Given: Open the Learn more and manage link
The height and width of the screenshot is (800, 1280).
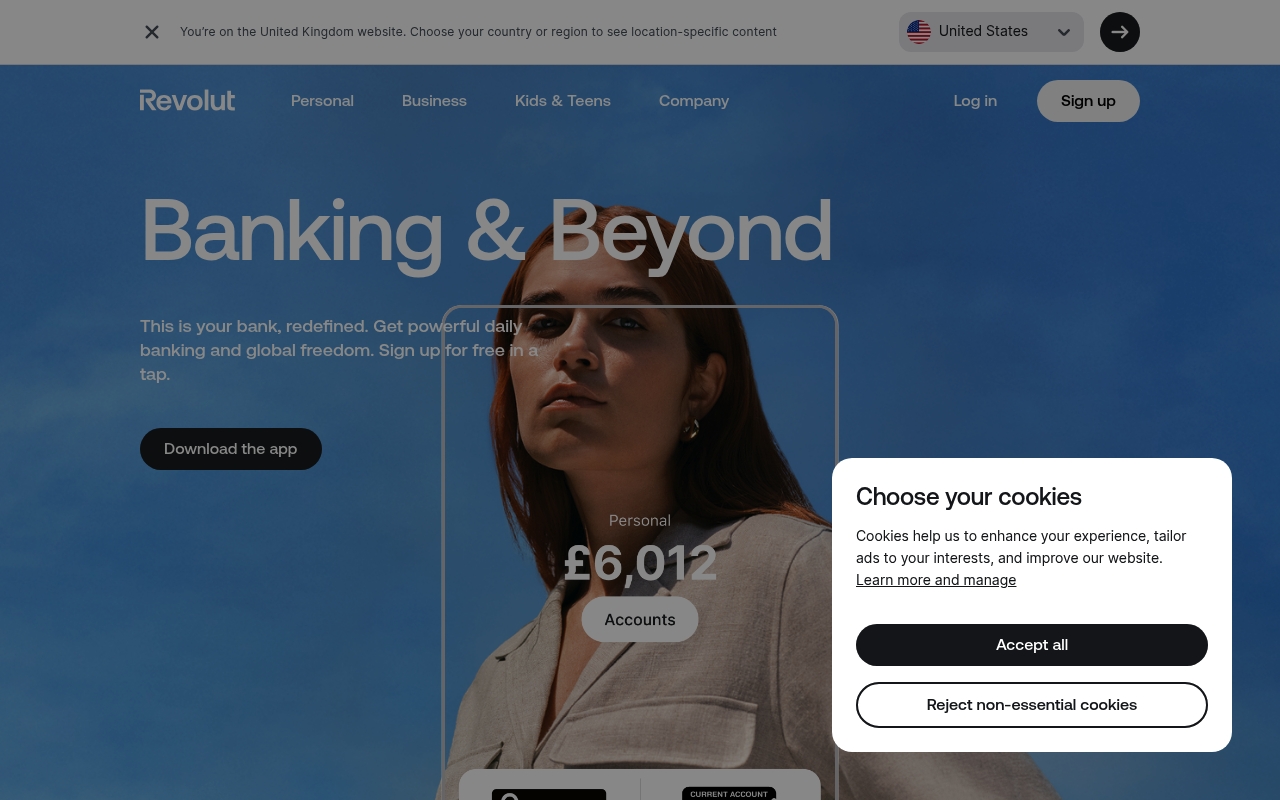Looking at the screenshot, I should [936, 580].
